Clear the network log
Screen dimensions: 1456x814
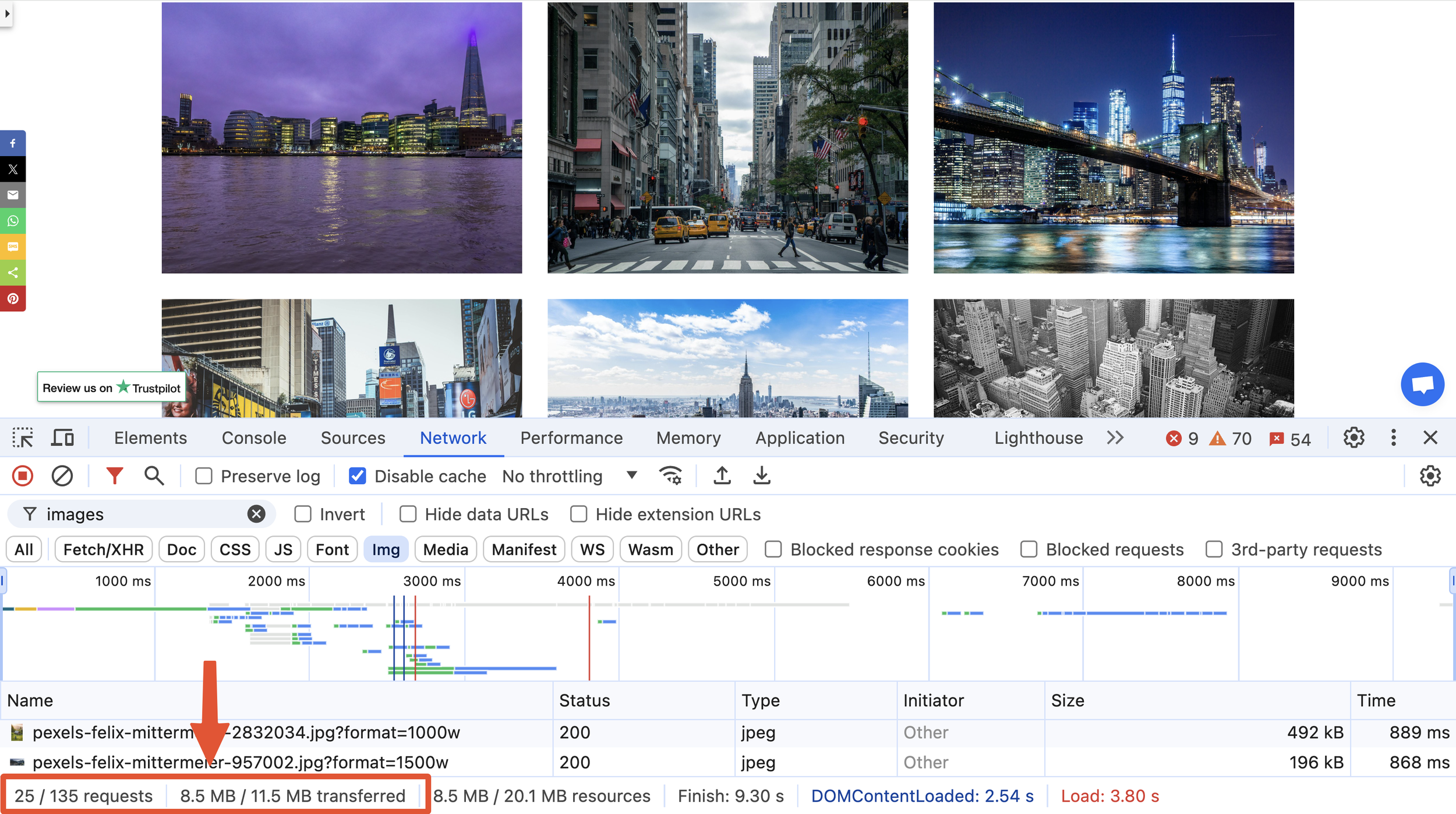point(62,476)
